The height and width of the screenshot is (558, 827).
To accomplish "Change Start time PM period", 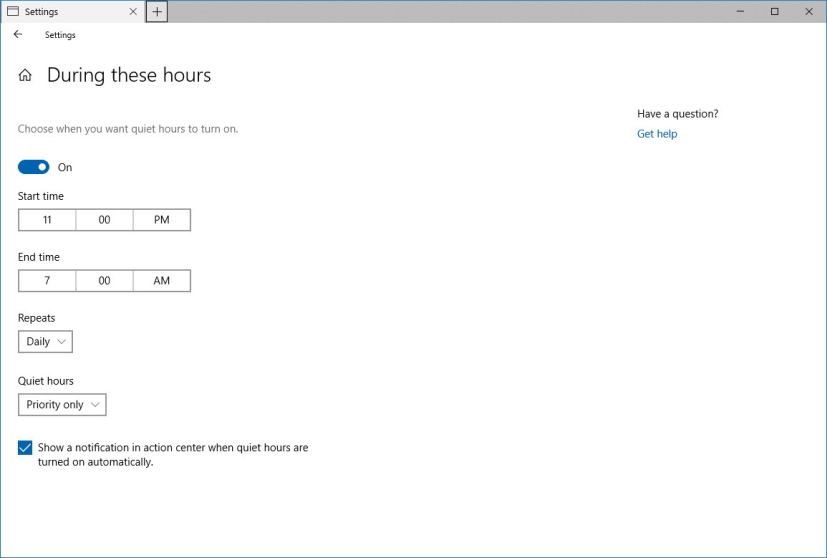I will pos(162,220).
